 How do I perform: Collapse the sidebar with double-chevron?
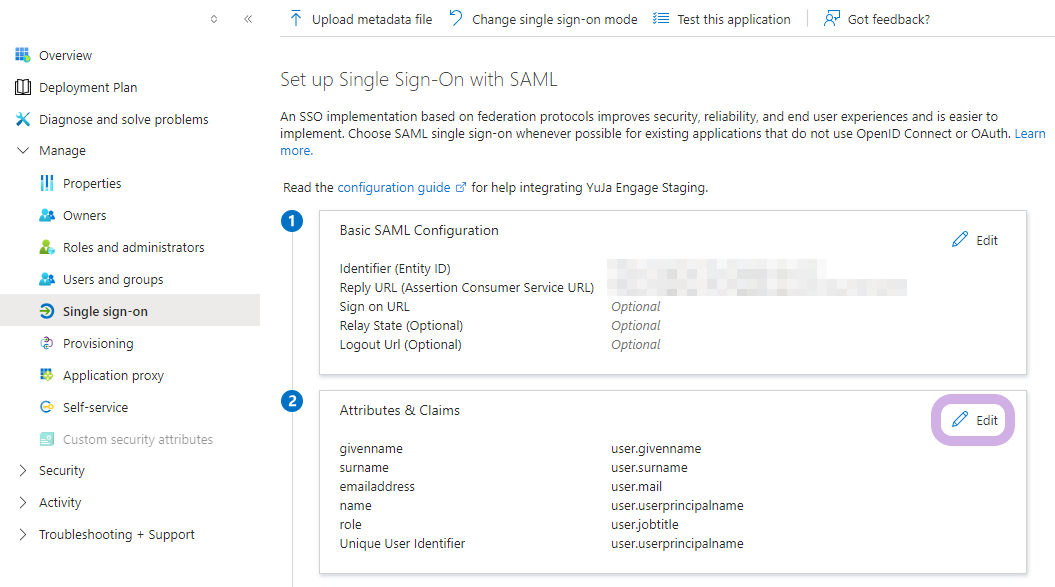tap(248, 19)
